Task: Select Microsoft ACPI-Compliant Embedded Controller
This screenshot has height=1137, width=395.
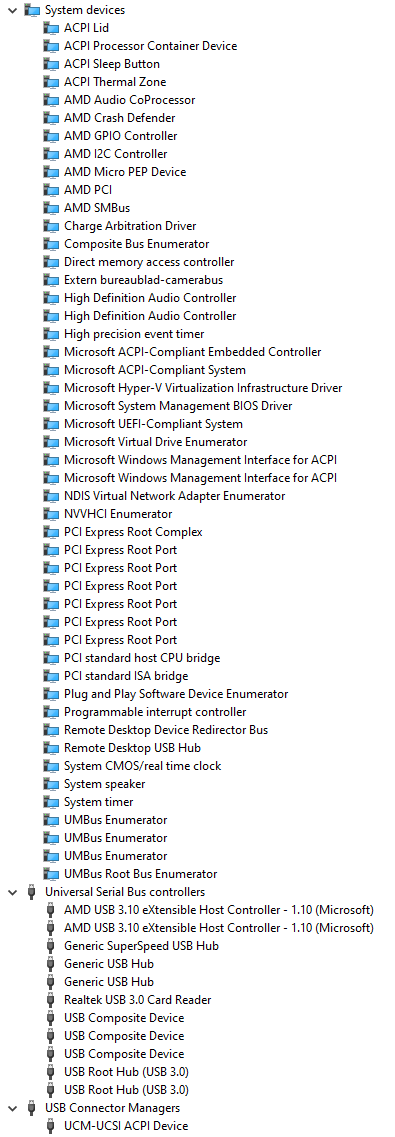Action: click(x=192, y=352)
